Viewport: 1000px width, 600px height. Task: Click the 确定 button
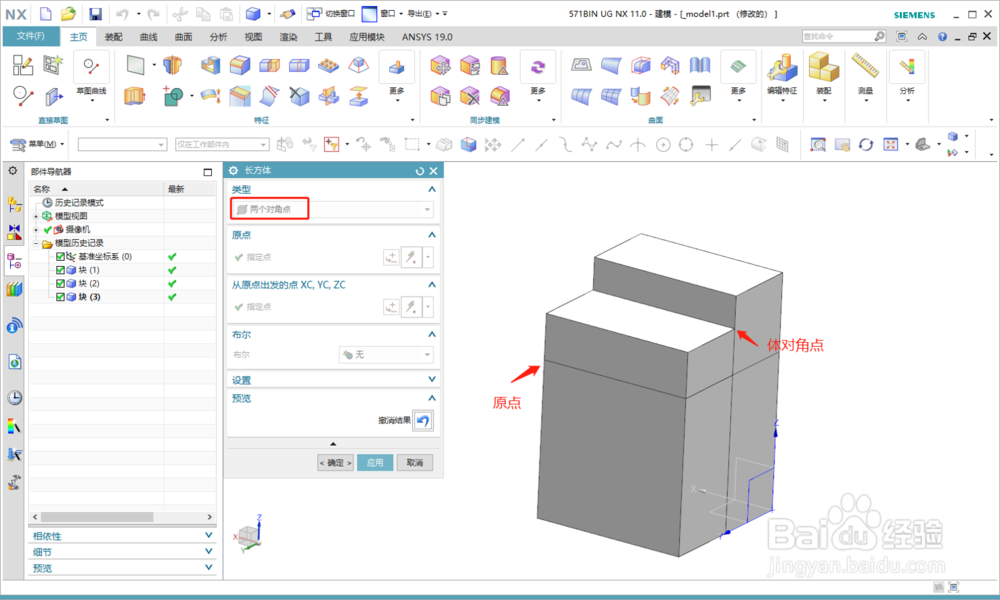tap(335, 462)
